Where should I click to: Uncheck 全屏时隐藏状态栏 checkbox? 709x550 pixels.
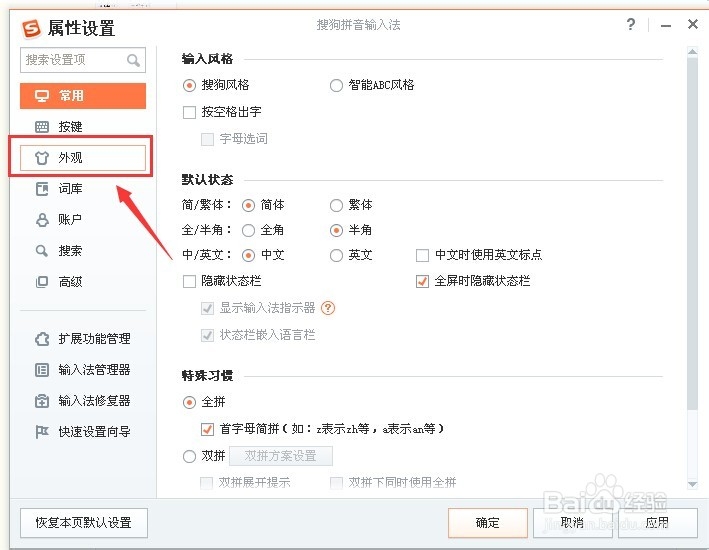tap(422, 282)
